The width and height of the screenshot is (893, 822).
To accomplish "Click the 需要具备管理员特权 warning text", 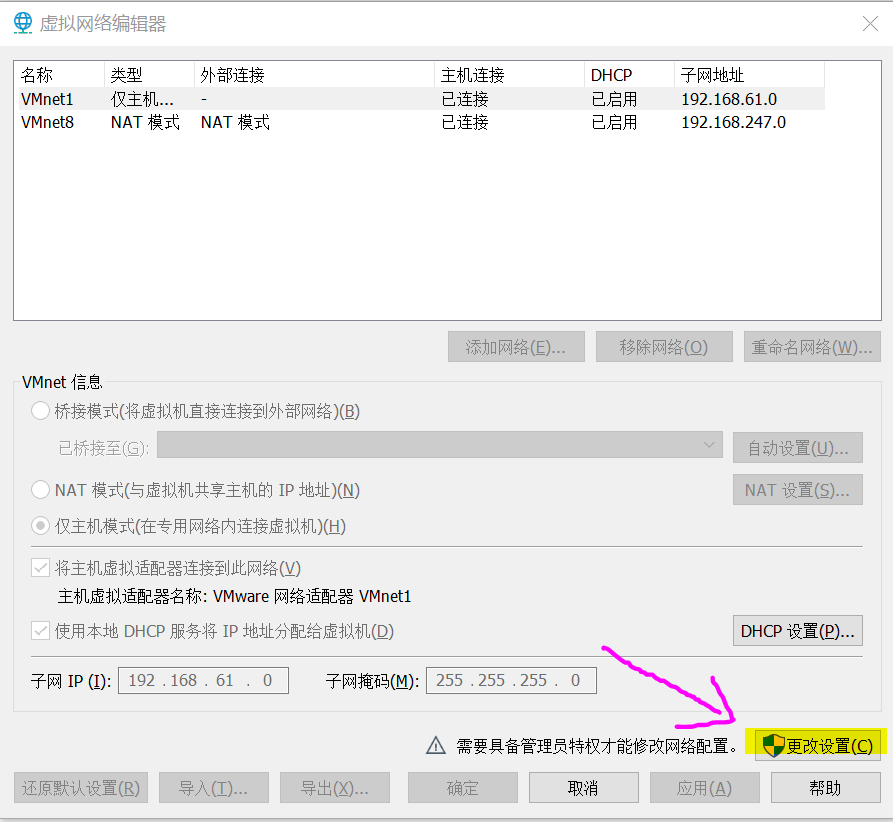I will point(597,745).
